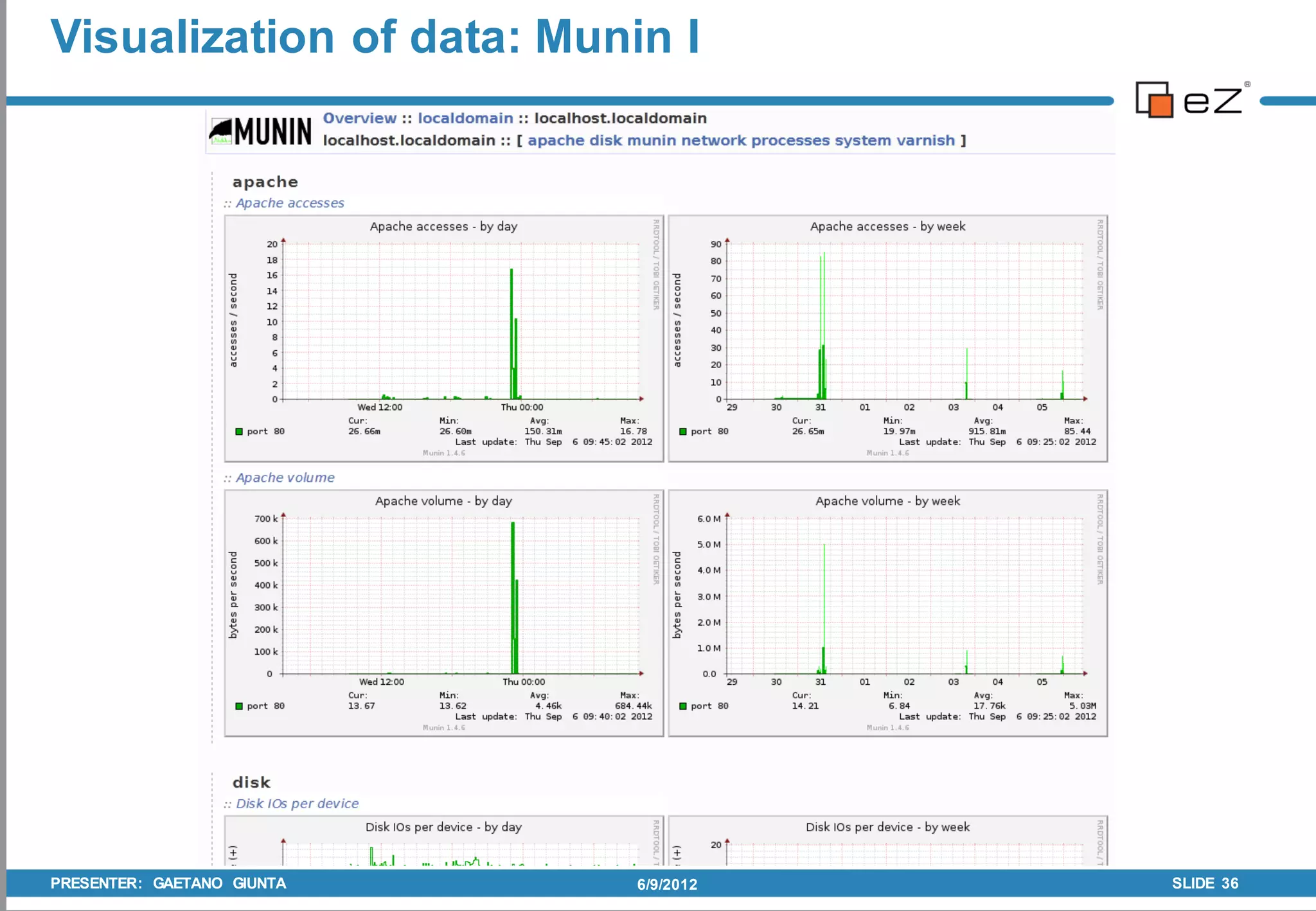Open the Overview link in breadcrumb
The height and width of the screenshot is (911, 1316).
click(359, 118)
